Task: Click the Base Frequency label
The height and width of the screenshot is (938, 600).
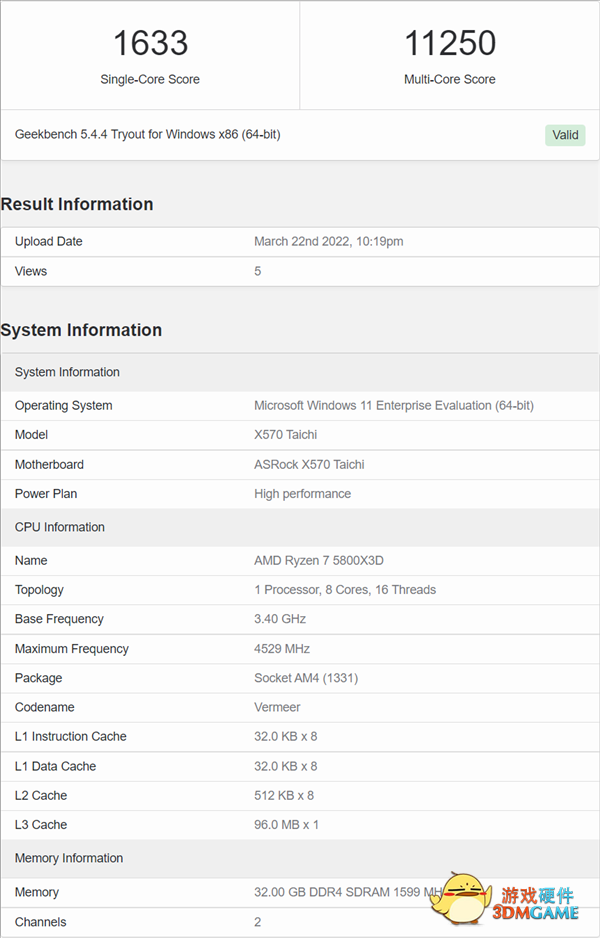Action: 59,619
